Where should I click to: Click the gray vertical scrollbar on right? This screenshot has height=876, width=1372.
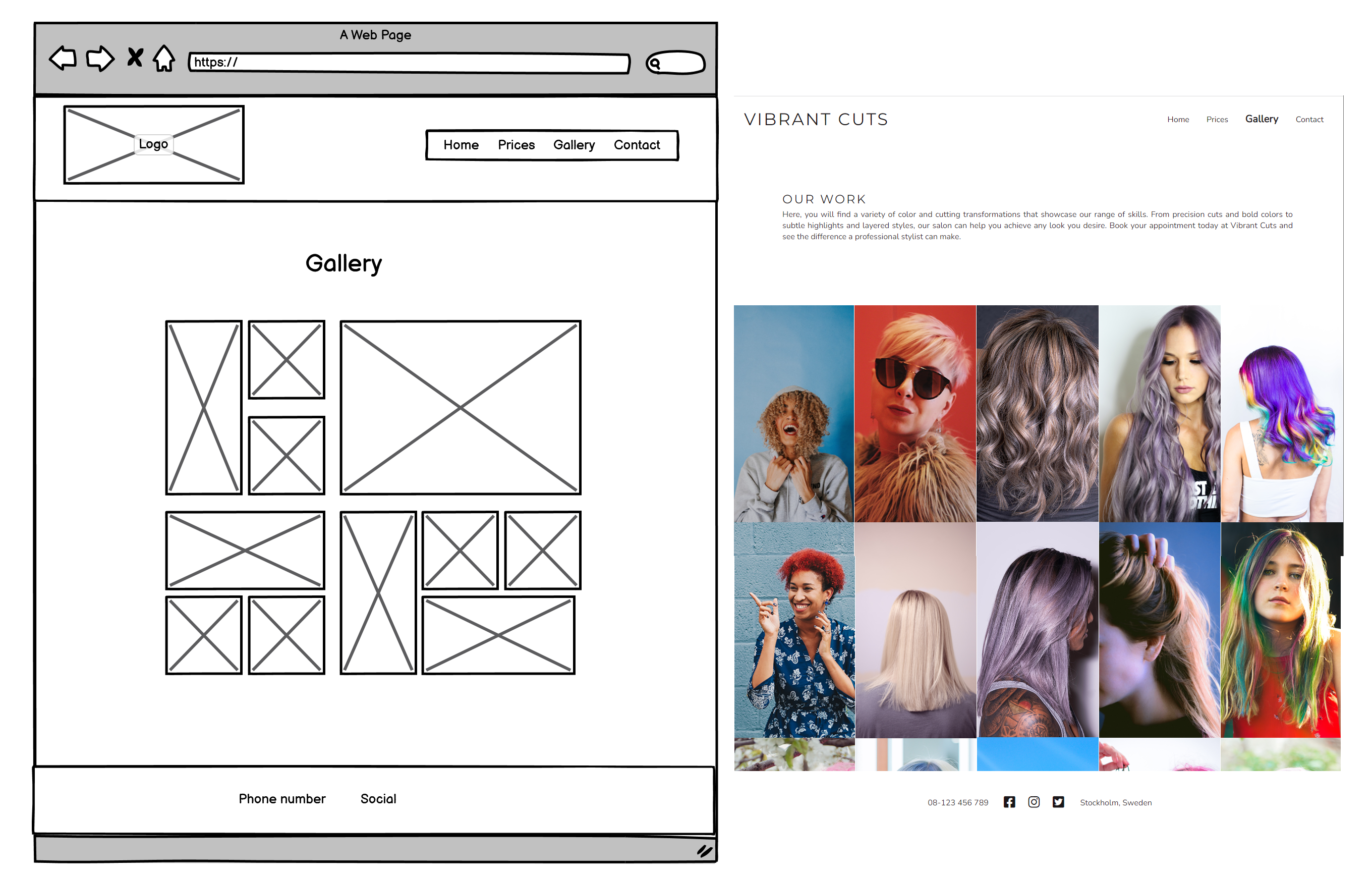coord(1357,399)
